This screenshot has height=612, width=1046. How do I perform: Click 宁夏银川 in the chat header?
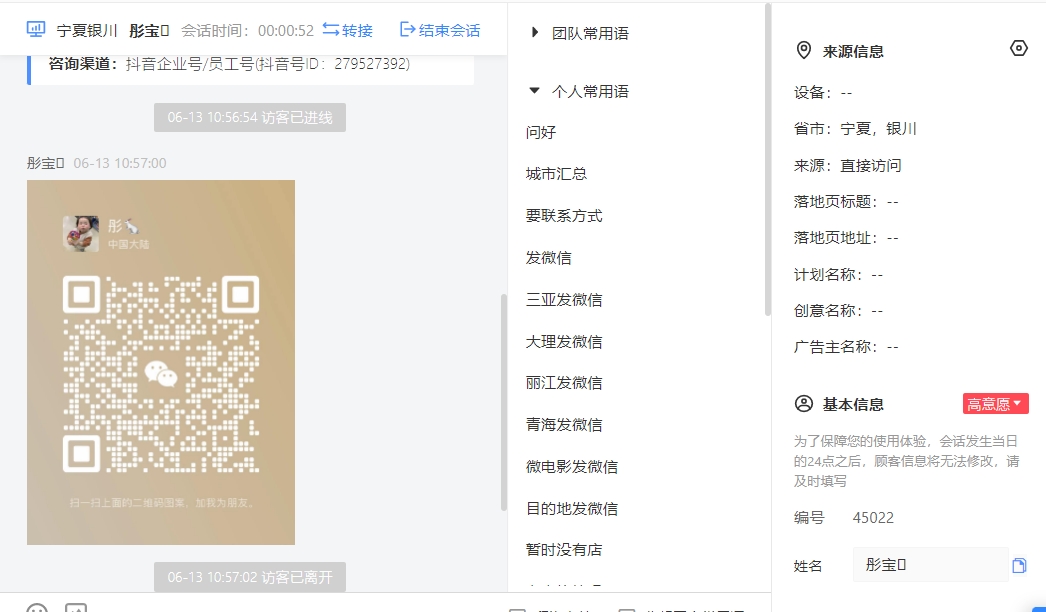coord(87,31)
